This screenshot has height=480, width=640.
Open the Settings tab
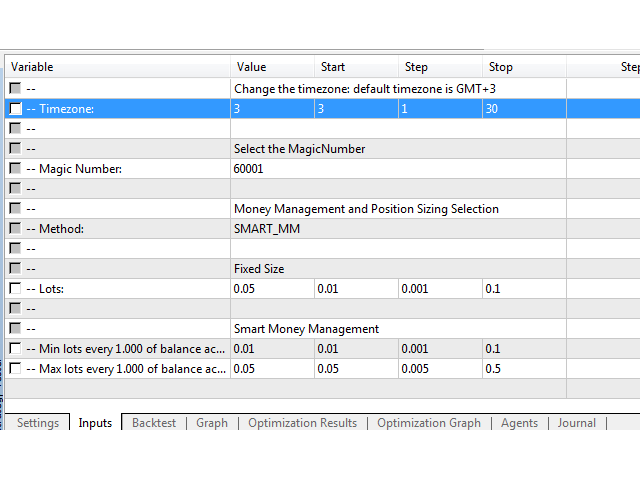click(38, 423)
